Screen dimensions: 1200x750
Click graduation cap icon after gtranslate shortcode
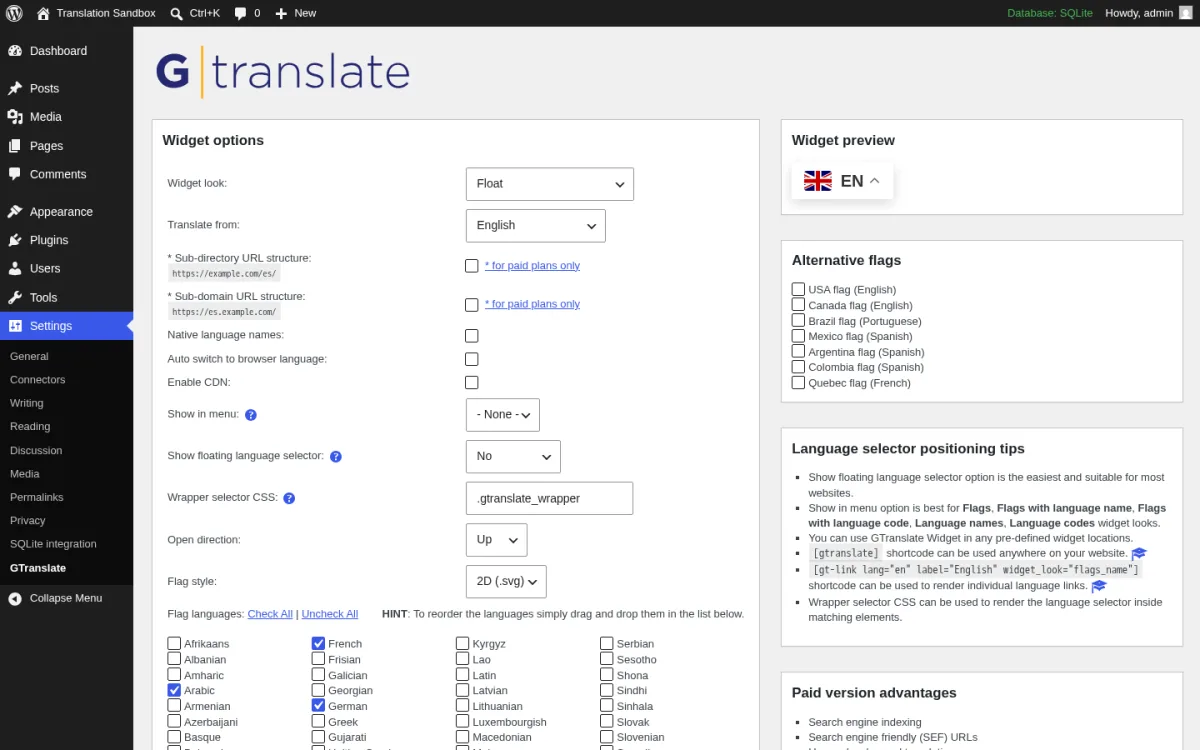(1139, 553)
